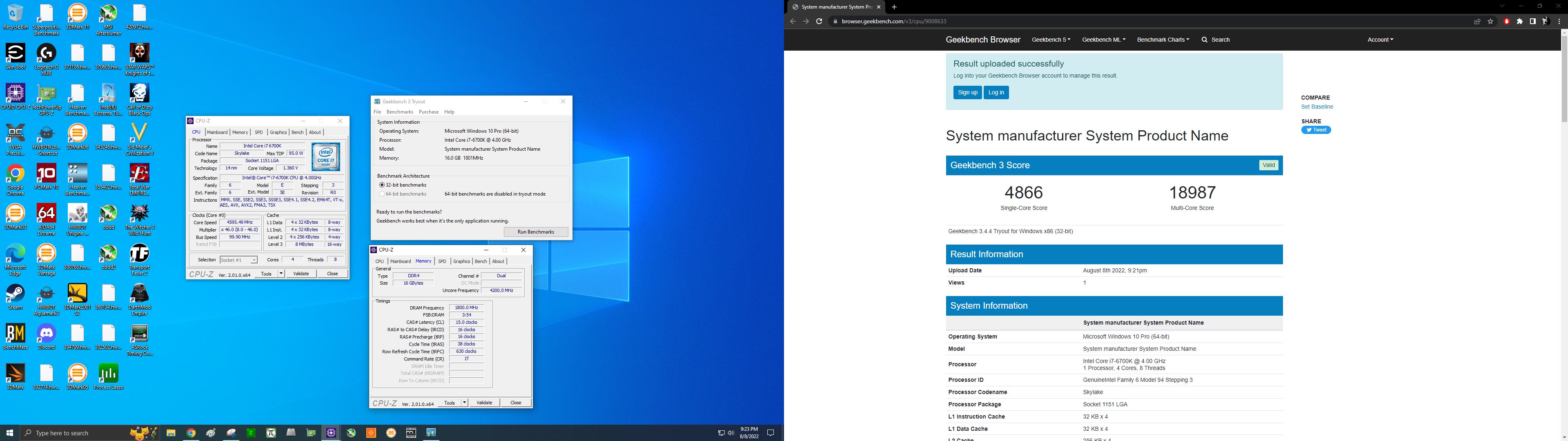Open CPUID CPU-Z desktop shortcut
This screenshot has width=1568, height=441.
(x=15, y=98)
